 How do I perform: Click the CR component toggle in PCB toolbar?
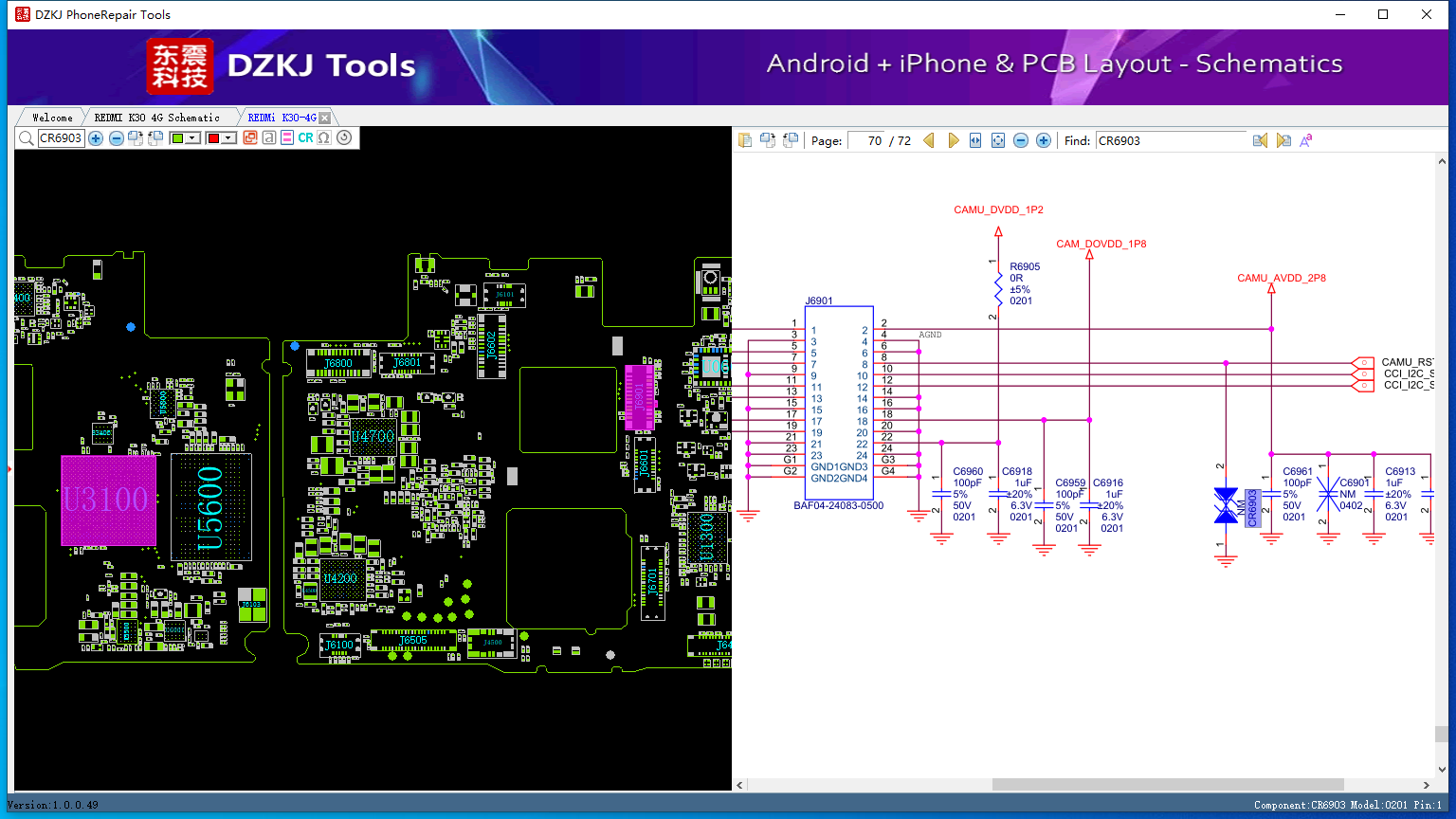pyautogui.click(x=305, y=138)
